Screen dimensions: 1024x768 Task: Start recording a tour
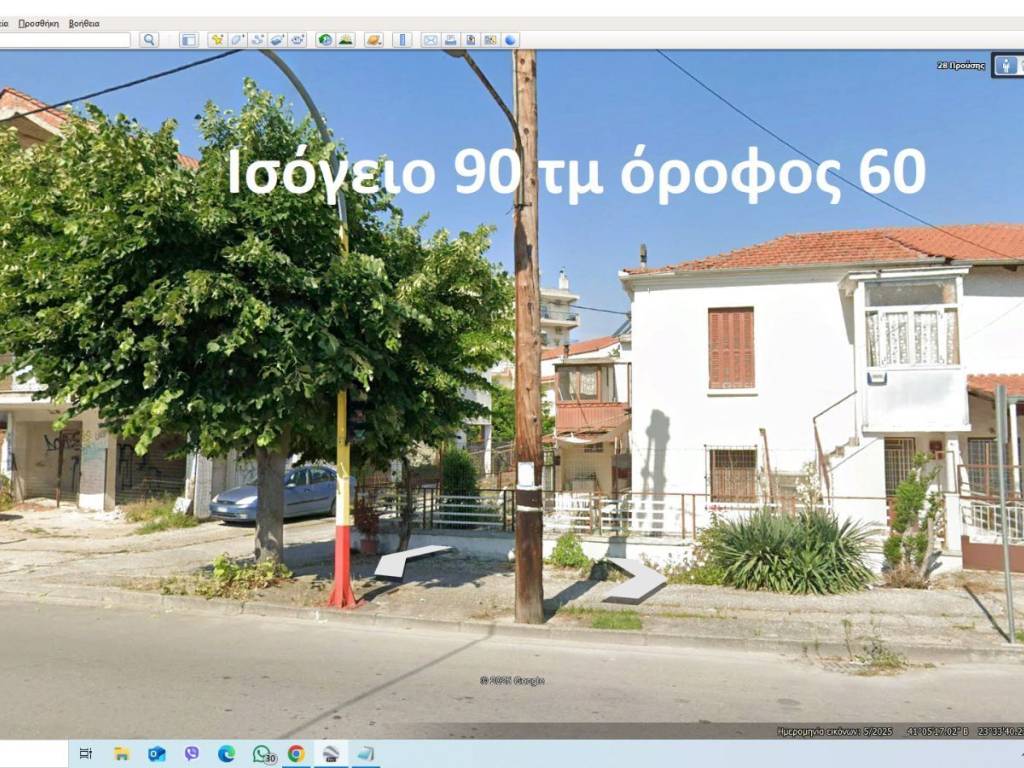tap(297, 40)
